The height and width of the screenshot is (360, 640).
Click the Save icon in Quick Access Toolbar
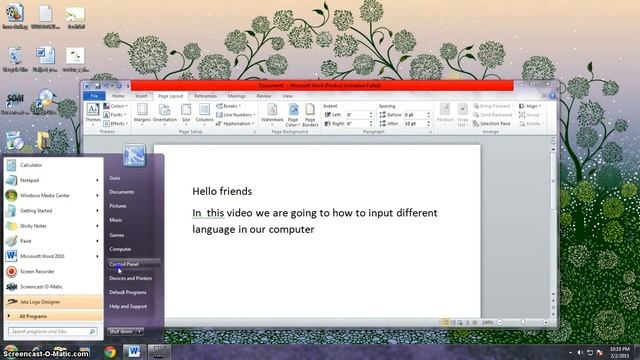click(97, 86)
